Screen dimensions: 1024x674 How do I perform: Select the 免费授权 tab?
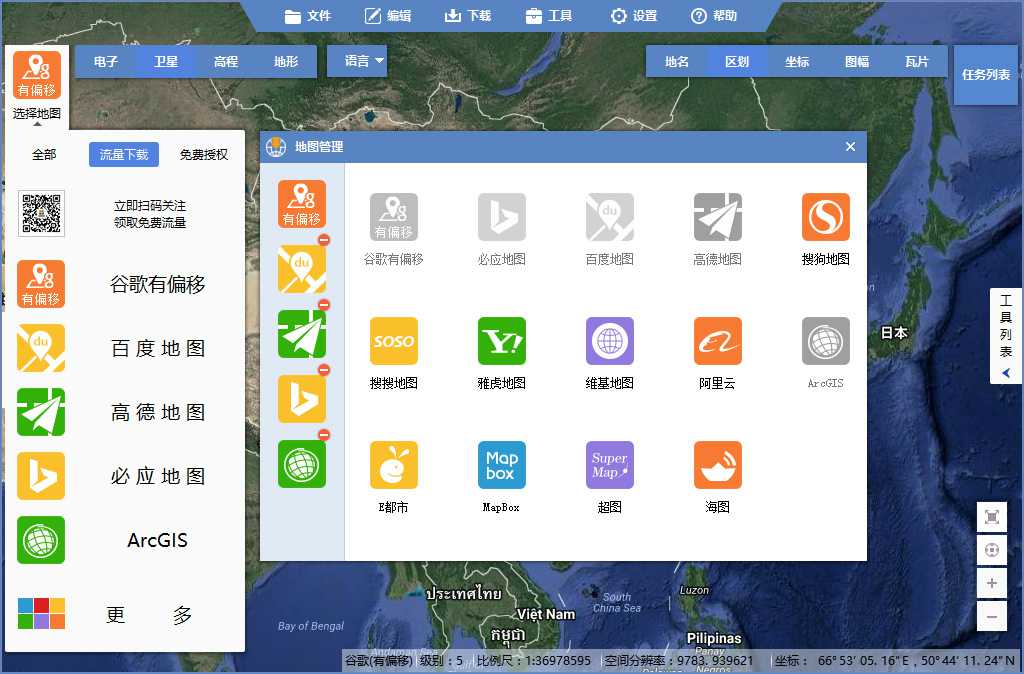[204, 155]
